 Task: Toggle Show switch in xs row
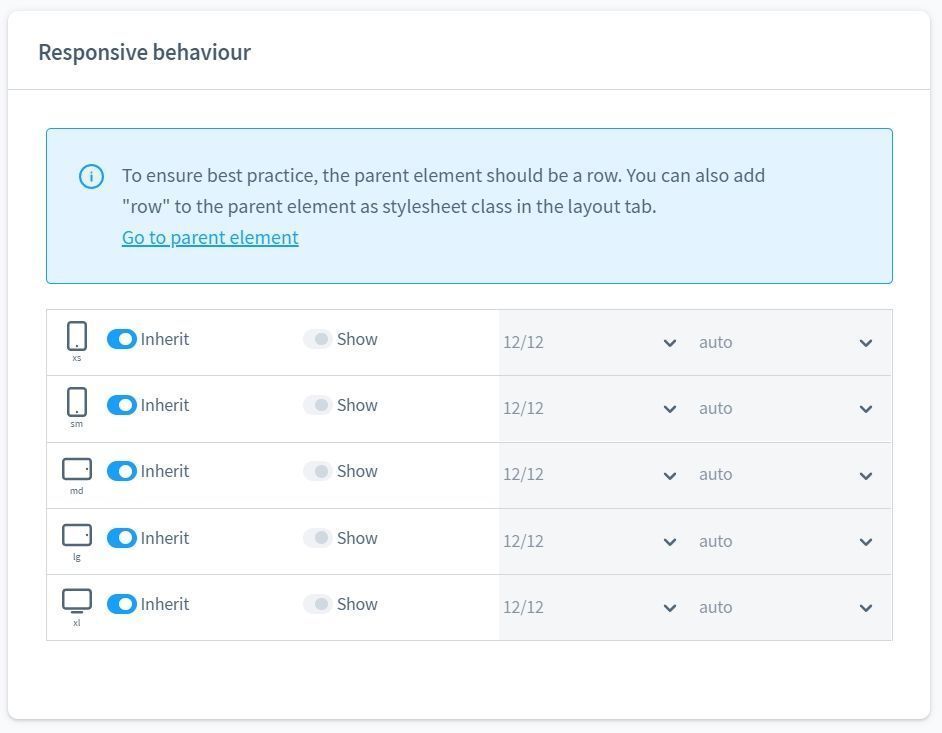[317, 339]
